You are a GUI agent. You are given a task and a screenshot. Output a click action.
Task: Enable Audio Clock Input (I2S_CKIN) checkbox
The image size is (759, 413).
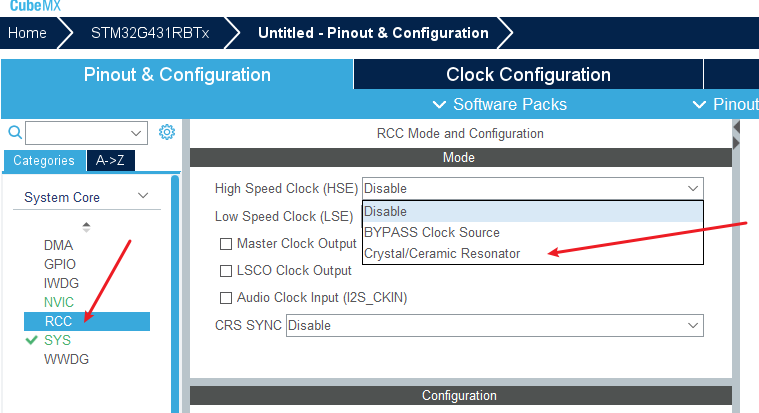pos(226,298)
